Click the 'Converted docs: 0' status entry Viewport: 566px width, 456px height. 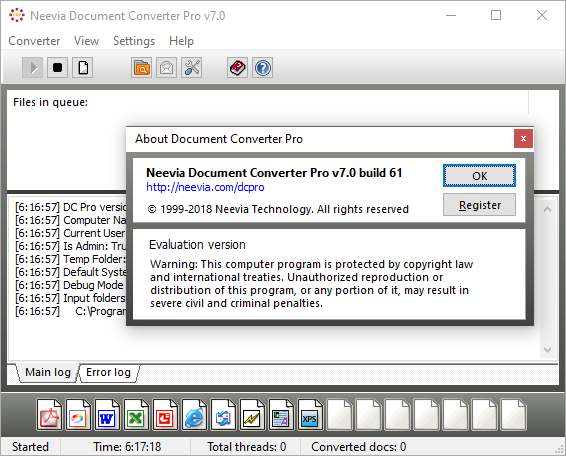point(358,447)
